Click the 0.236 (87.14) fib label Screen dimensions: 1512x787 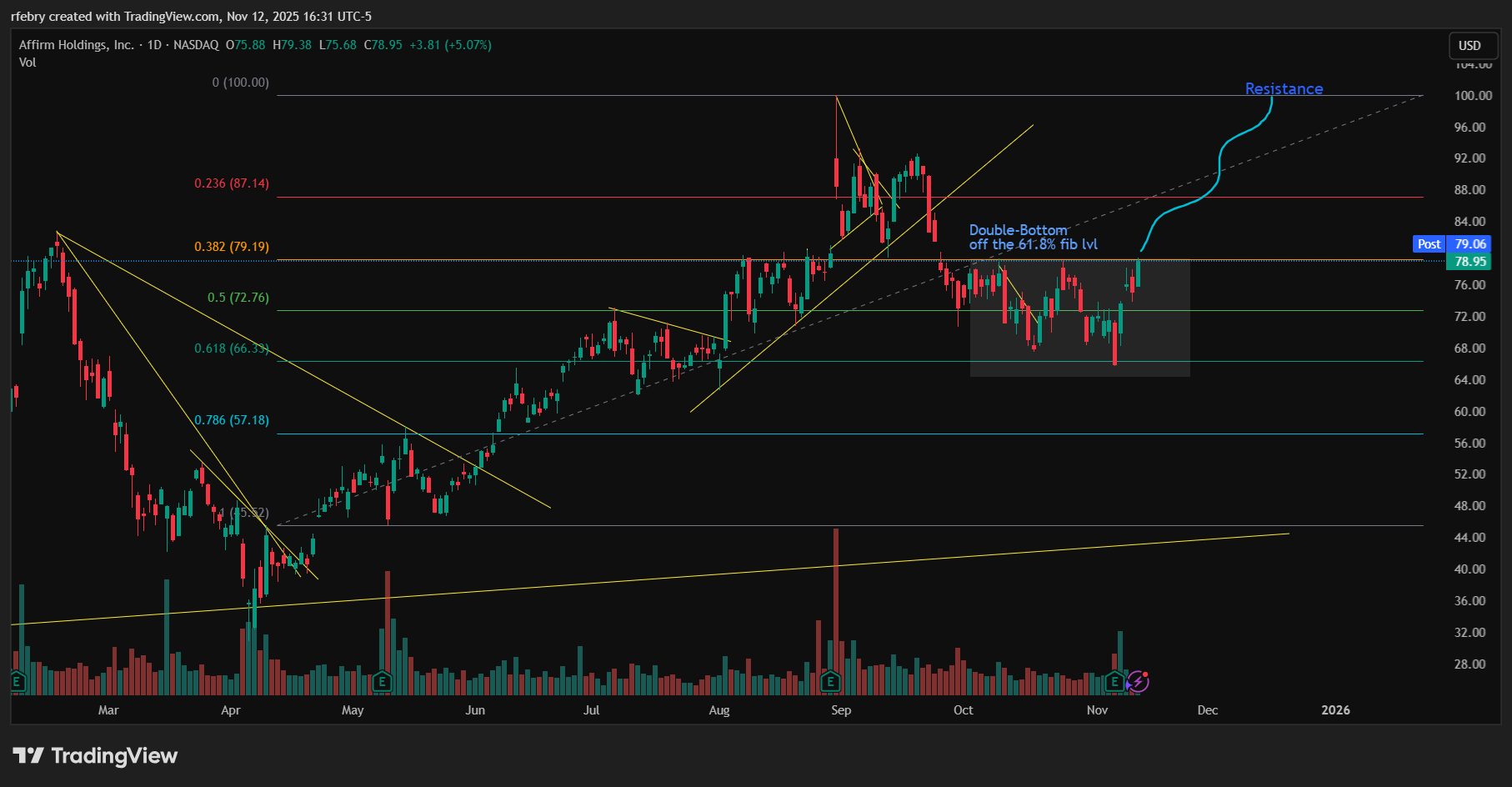tap(232, 183)
